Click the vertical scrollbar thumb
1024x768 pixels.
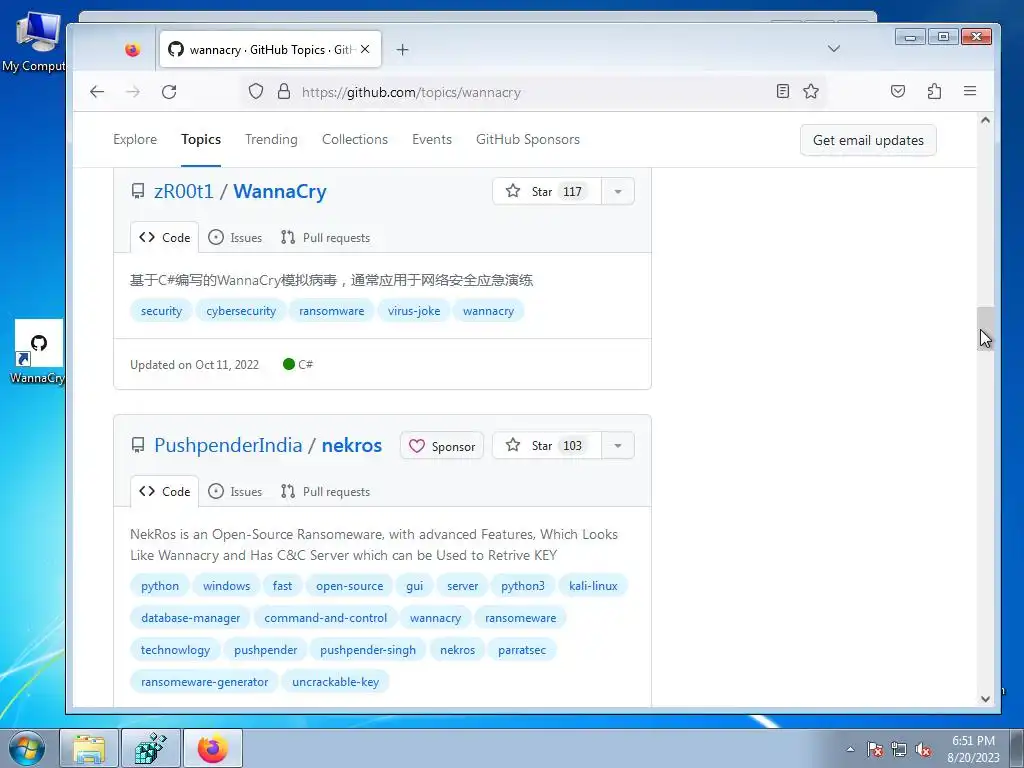pos(985,328)
